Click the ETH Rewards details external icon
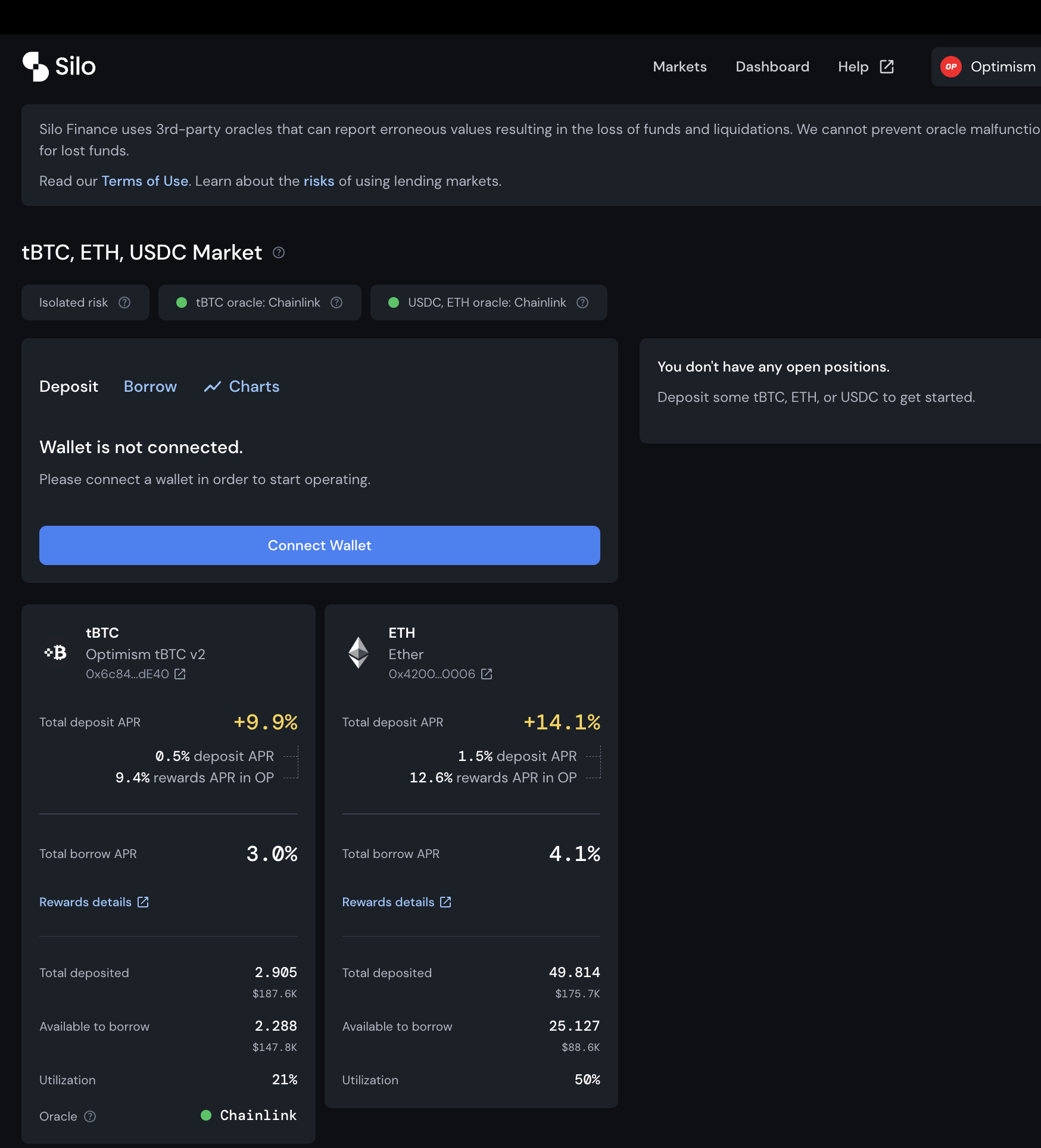The image size is (1041, 1148). pyautogui.click(x=445, y=902)
